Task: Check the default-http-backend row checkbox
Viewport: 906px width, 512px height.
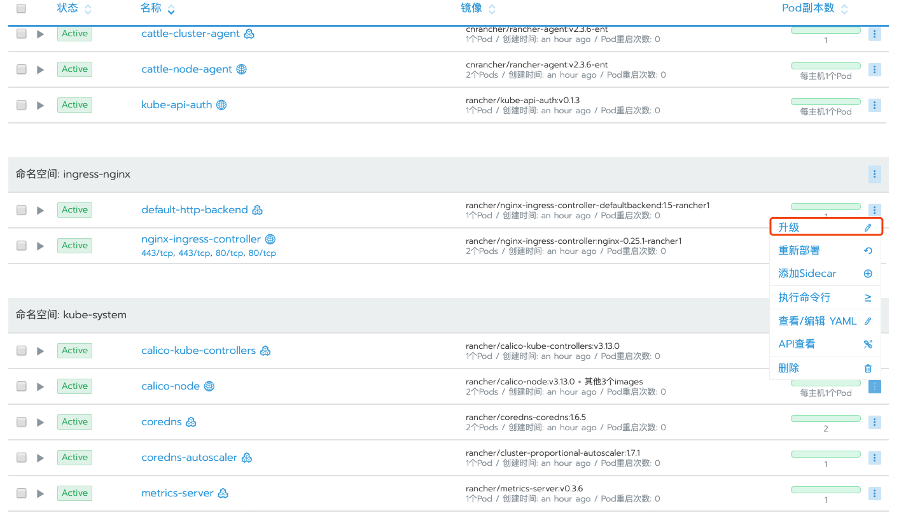Action: (x=21, y=210)
